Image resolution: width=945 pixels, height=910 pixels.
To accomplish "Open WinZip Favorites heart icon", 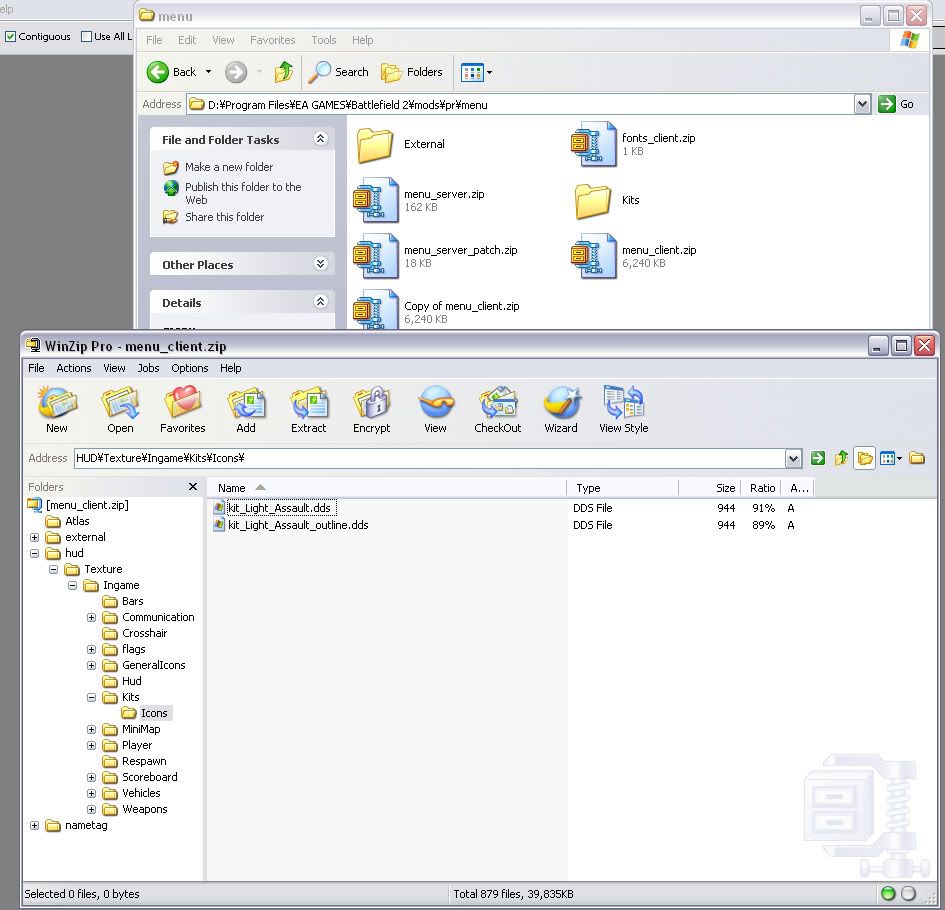I will tap(183, 404).
